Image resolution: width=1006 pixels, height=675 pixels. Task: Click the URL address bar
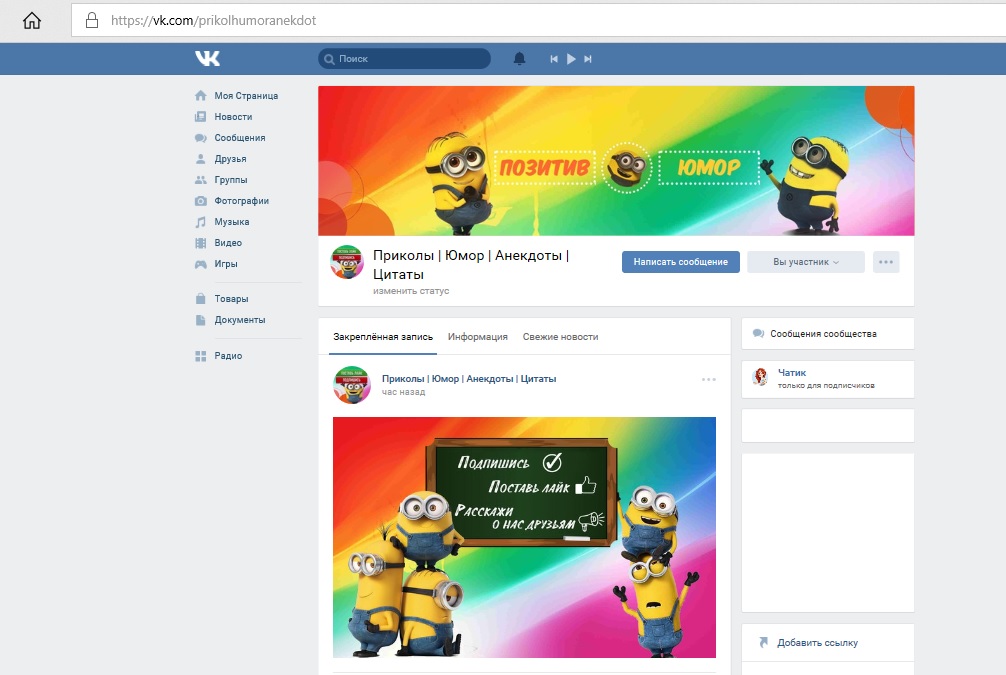pos(538,21)
